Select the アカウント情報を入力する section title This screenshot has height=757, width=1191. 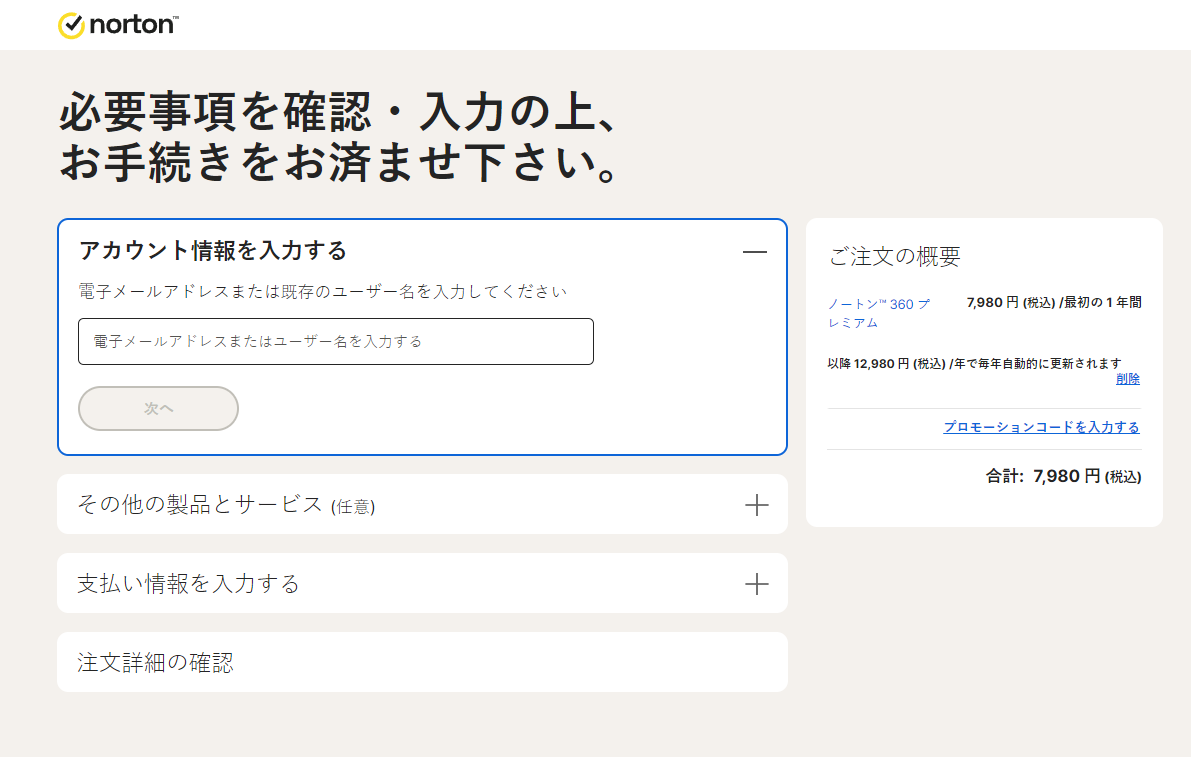tap(213, 251)
